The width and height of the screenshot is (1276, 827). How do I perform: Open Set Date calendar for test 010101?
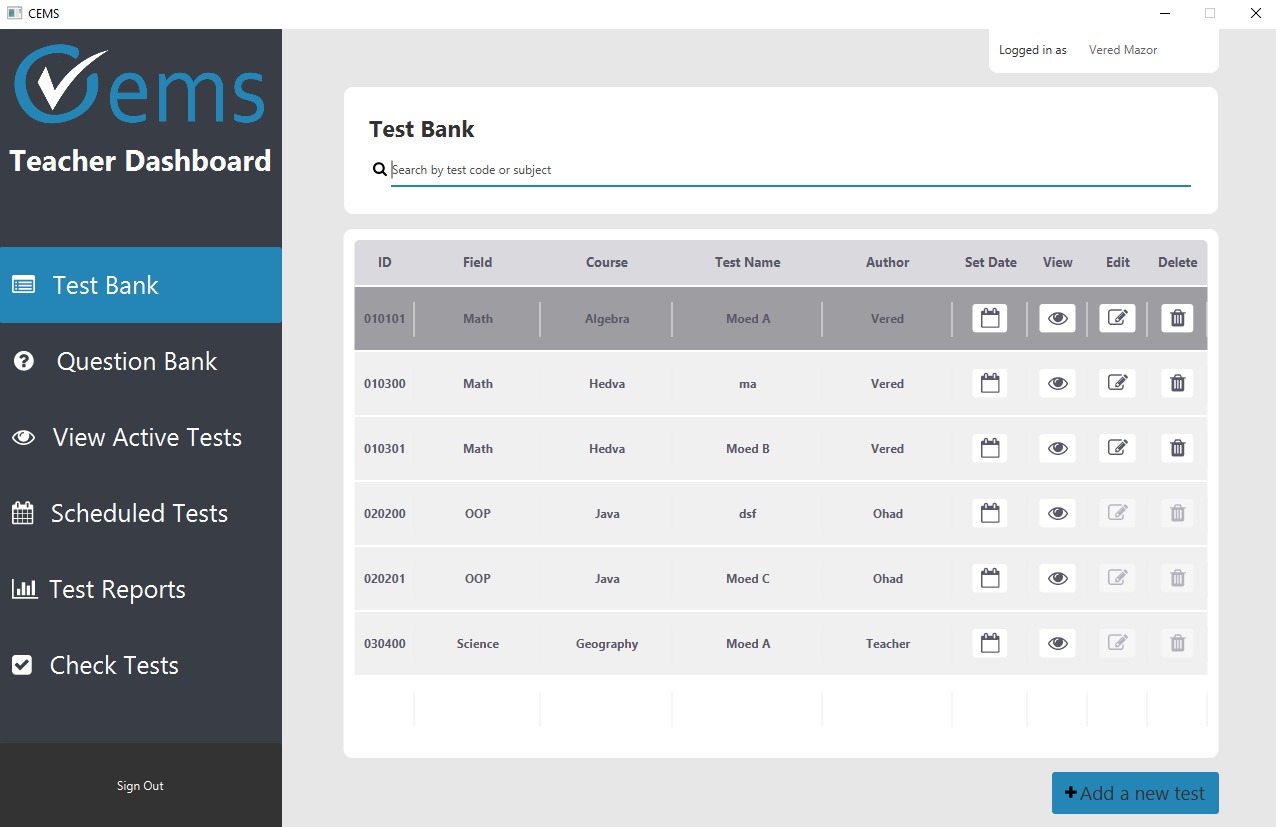coord(990,319)
